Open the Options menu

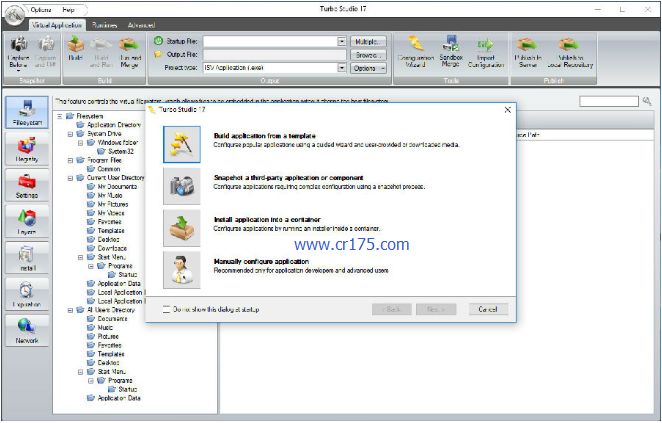click(41, 10)
